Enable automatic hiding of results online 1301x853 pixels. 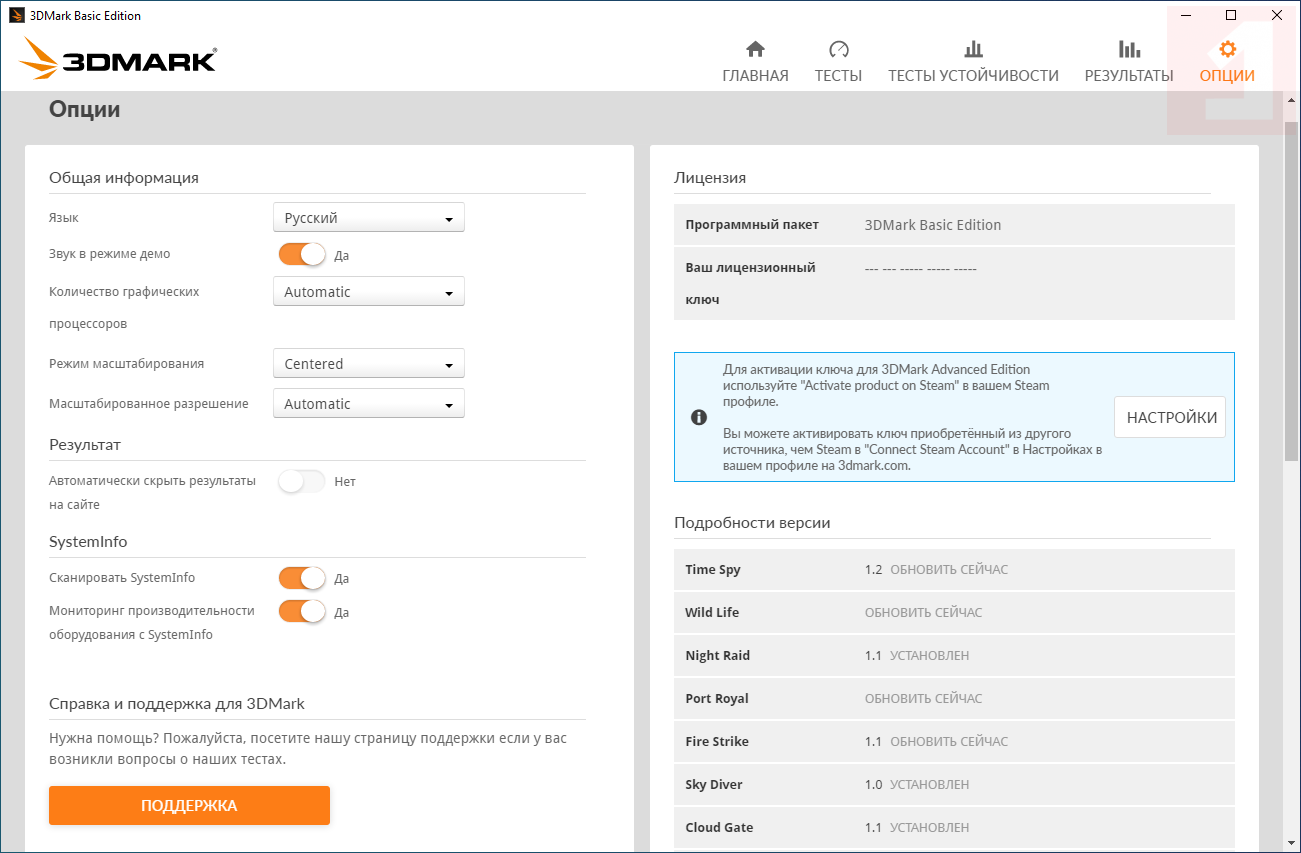pos(302,482)
